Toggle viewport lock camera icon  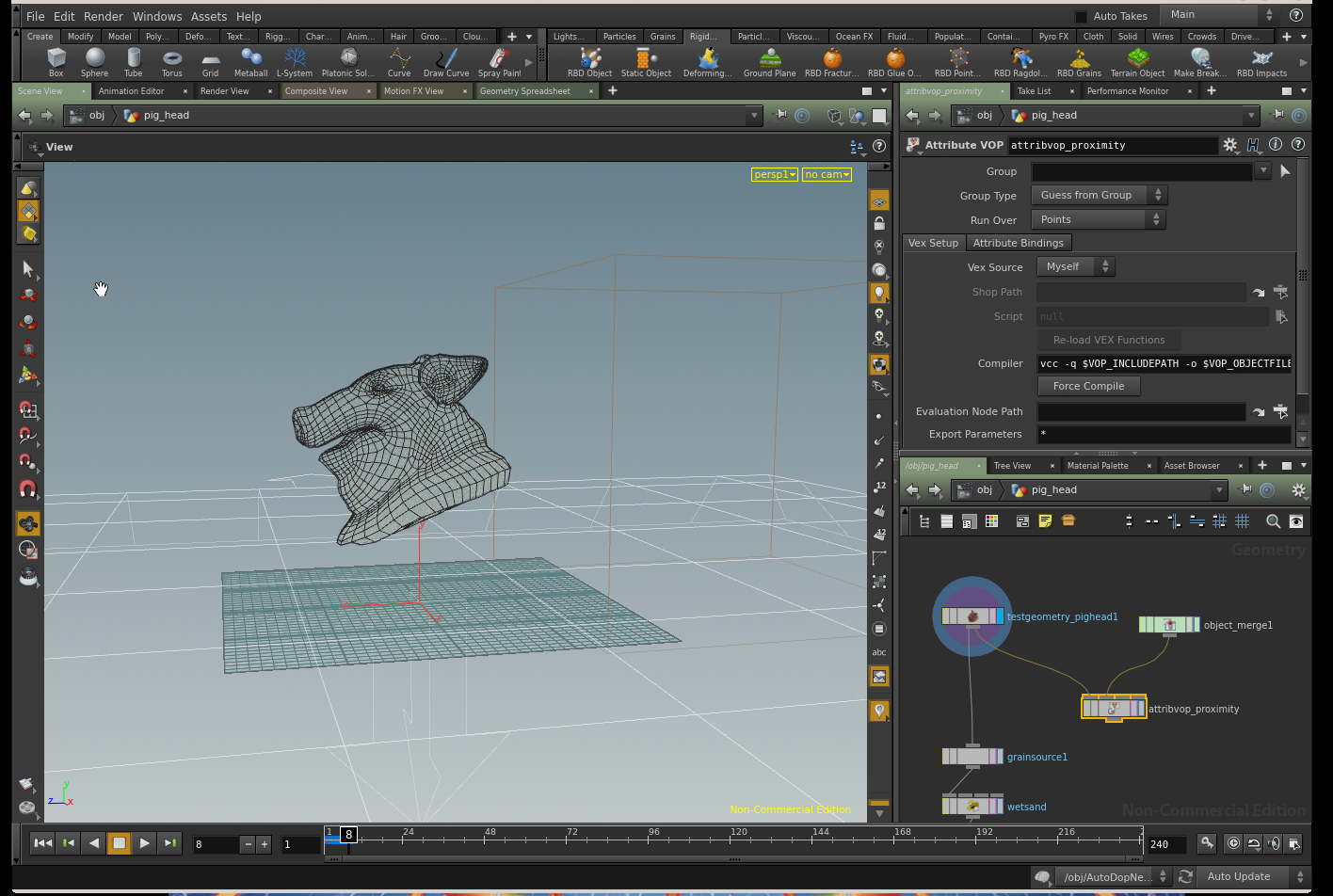pos(879,224)
